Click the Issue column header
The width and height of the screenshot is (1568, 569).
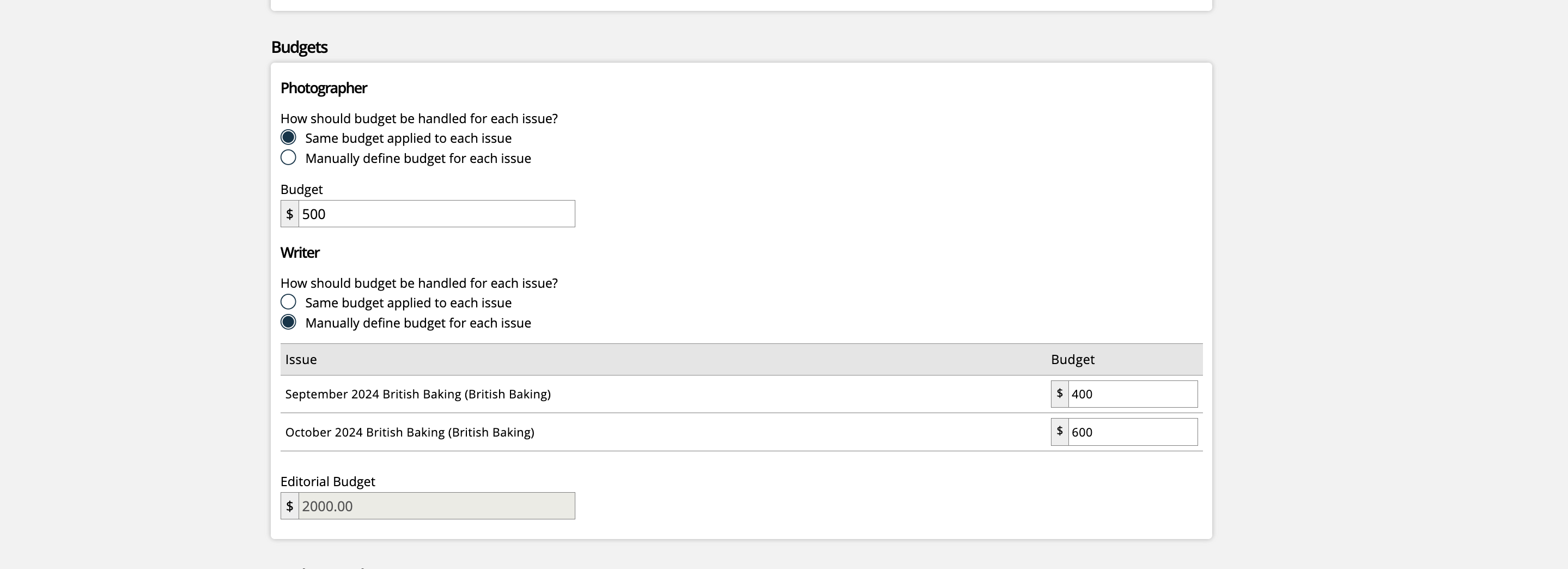pos(301,359)
